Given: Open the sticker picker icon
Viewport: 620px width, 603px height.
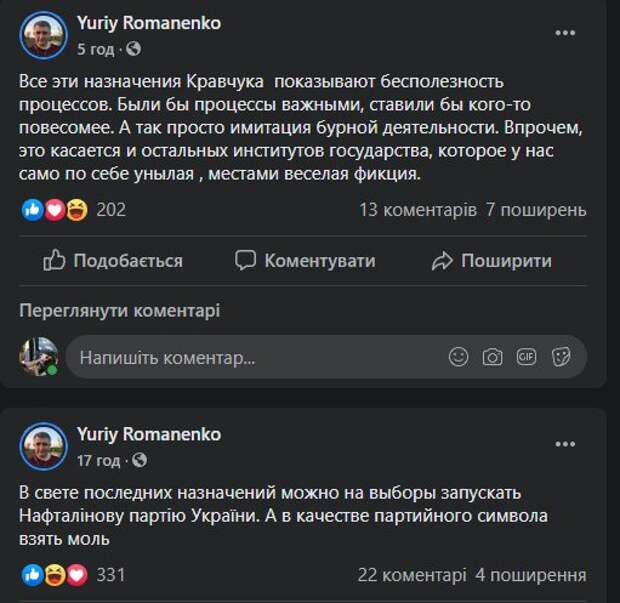Looking at the screenshot, I should (561, 357).
